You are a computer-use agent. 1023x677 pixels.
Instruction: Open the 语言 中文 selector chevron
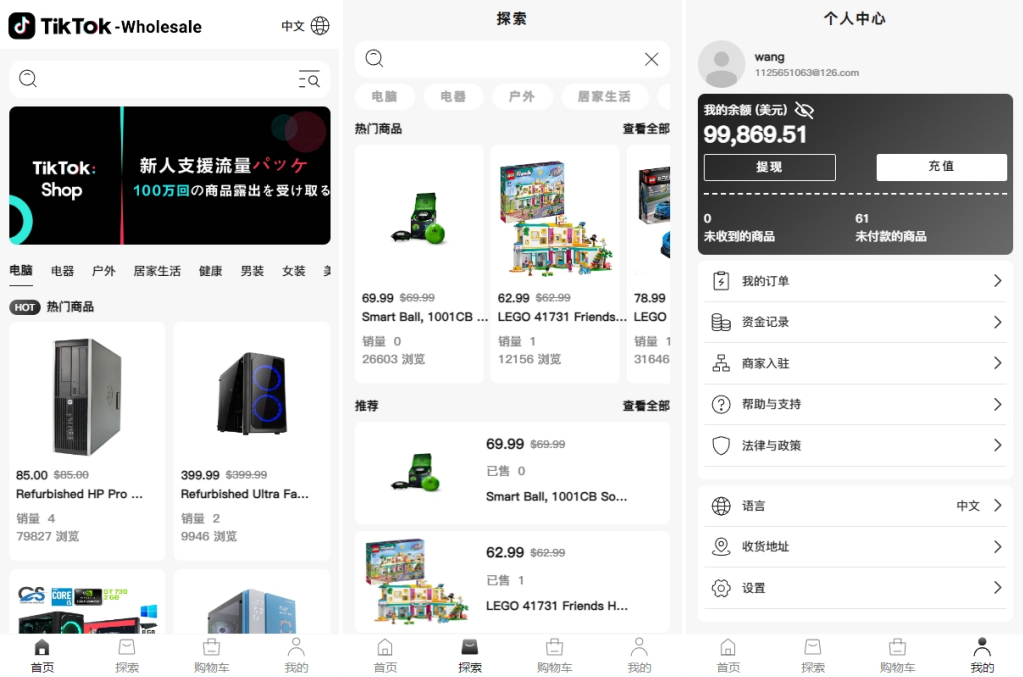(998, 505)
